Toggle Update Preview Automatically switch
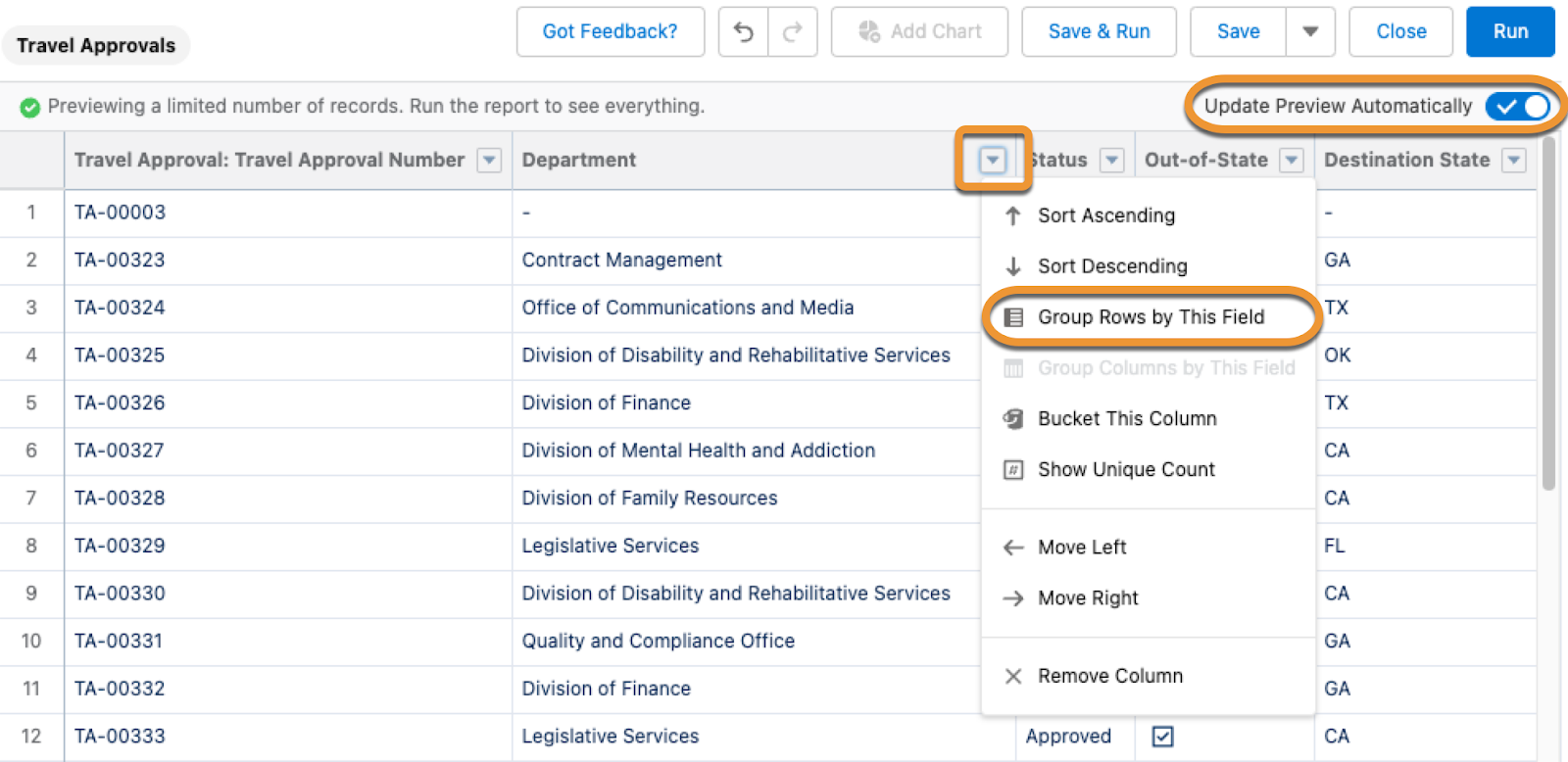This screenshot has height=762, width=1568. point(1517,106)
